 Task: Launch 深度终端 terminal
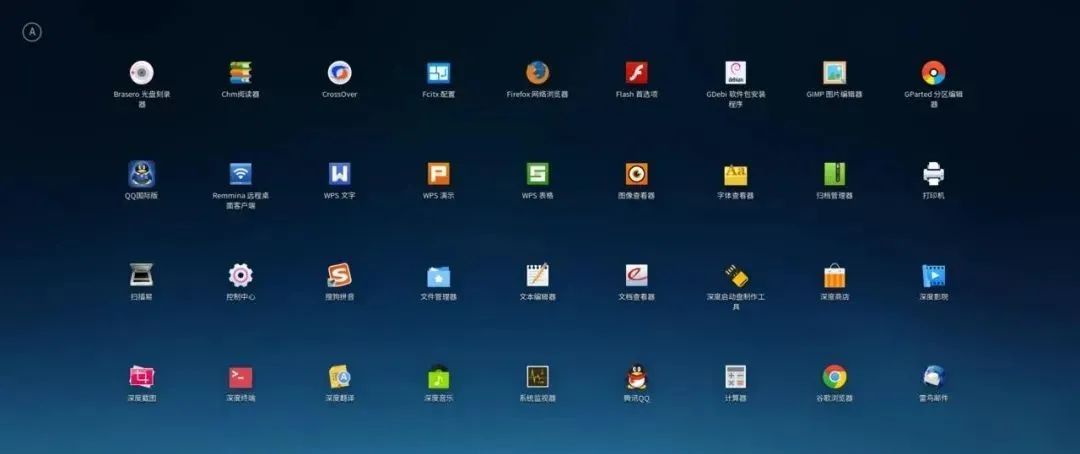click(x=240, y=377)
